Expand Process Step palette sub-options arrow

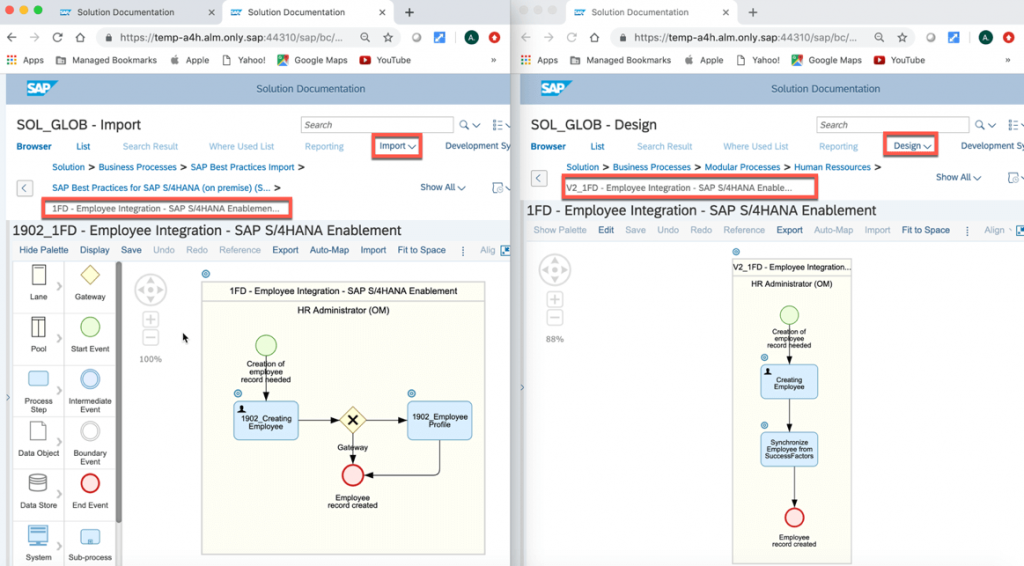[x=59, y=390]
